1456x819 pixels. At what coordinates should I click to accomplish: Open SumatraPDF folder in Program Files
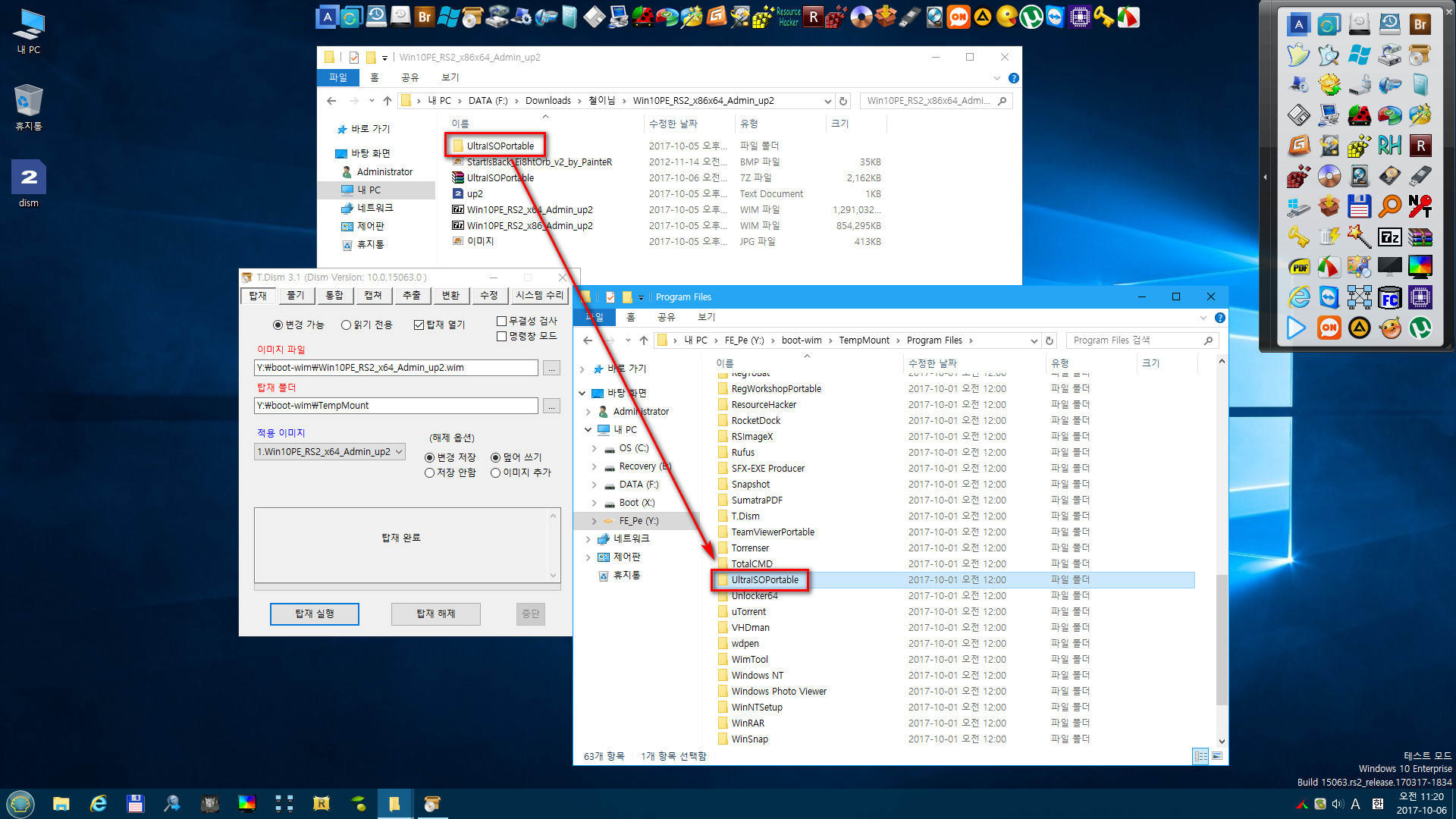(x=757, y=499)
